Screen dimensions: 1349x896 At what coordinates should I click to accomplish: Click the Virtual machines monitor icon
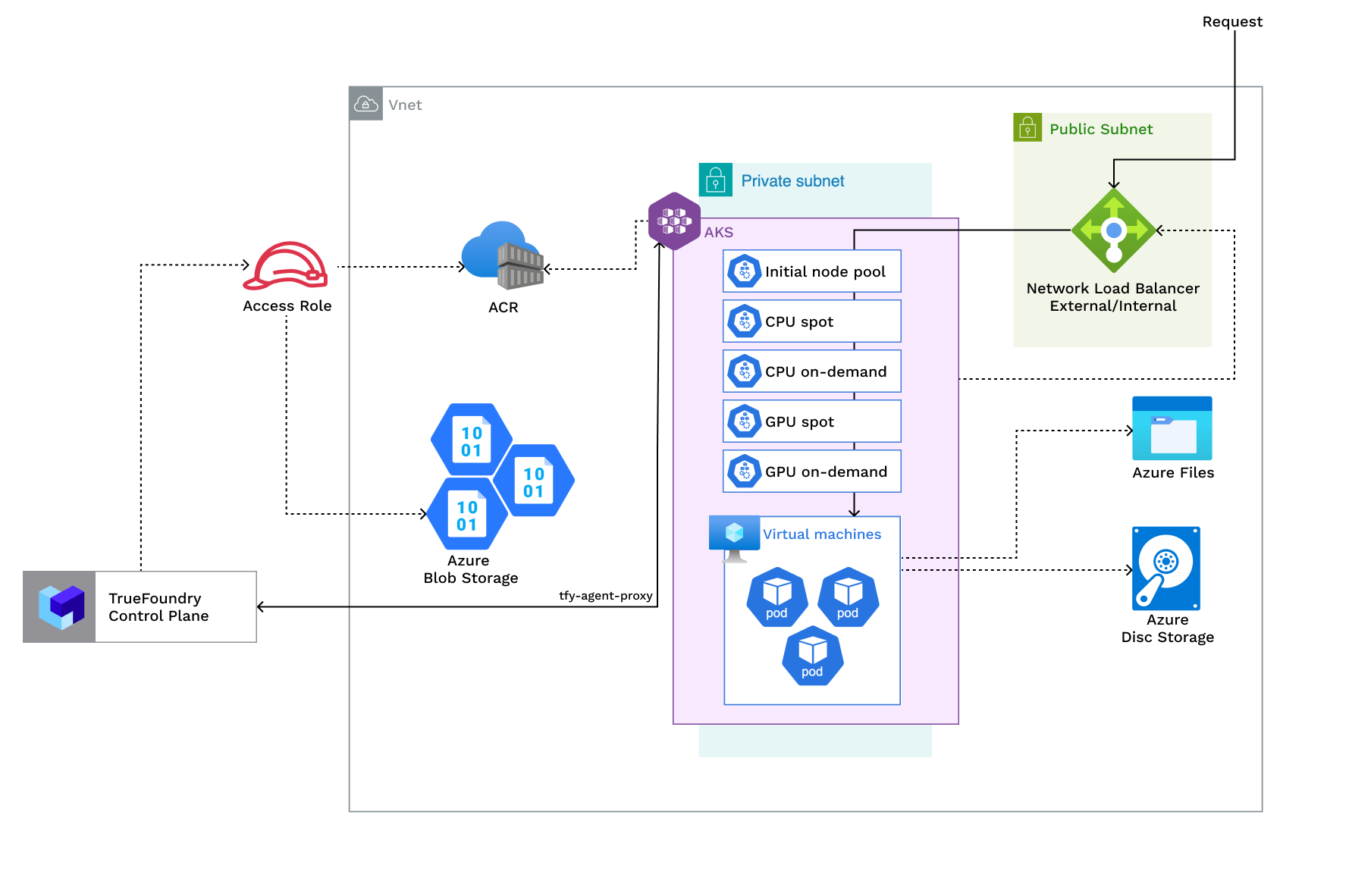734,538
